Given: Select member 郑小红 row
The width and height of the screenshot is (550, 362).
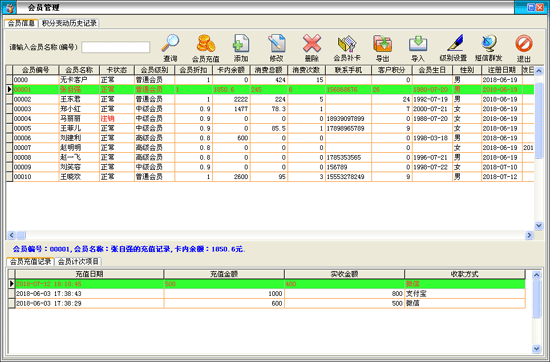Looking at the screenshot, I should (270, 109).
